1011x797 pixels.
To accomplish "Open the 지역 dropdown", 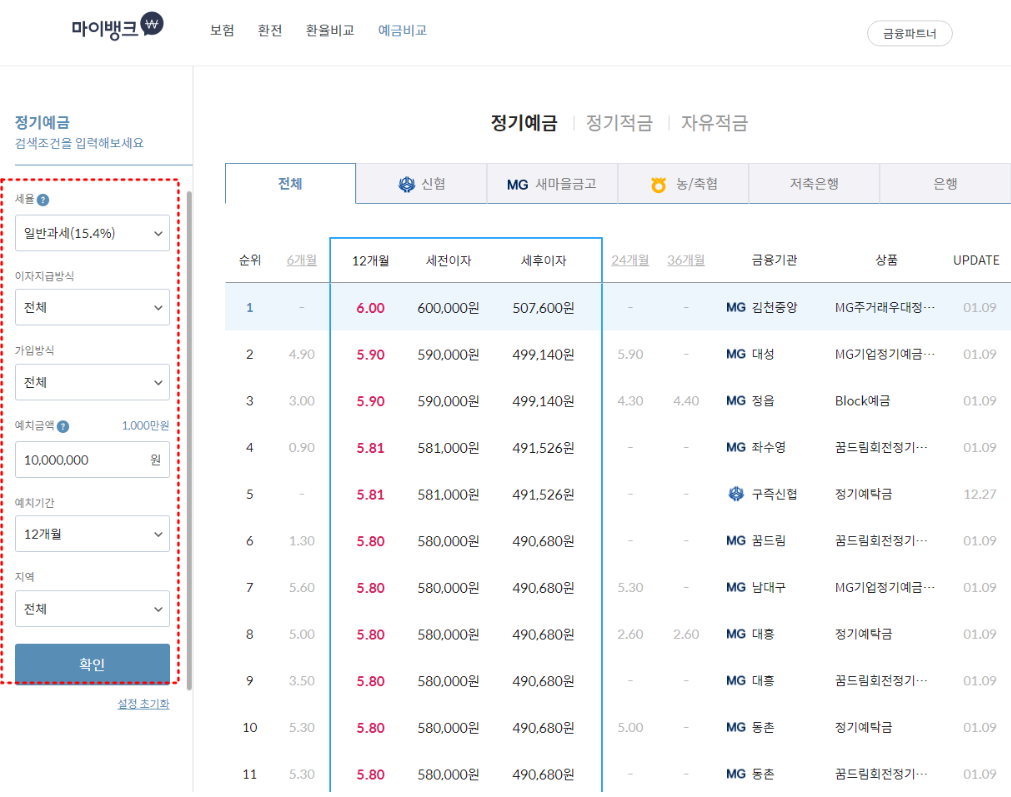I will 92,608.
